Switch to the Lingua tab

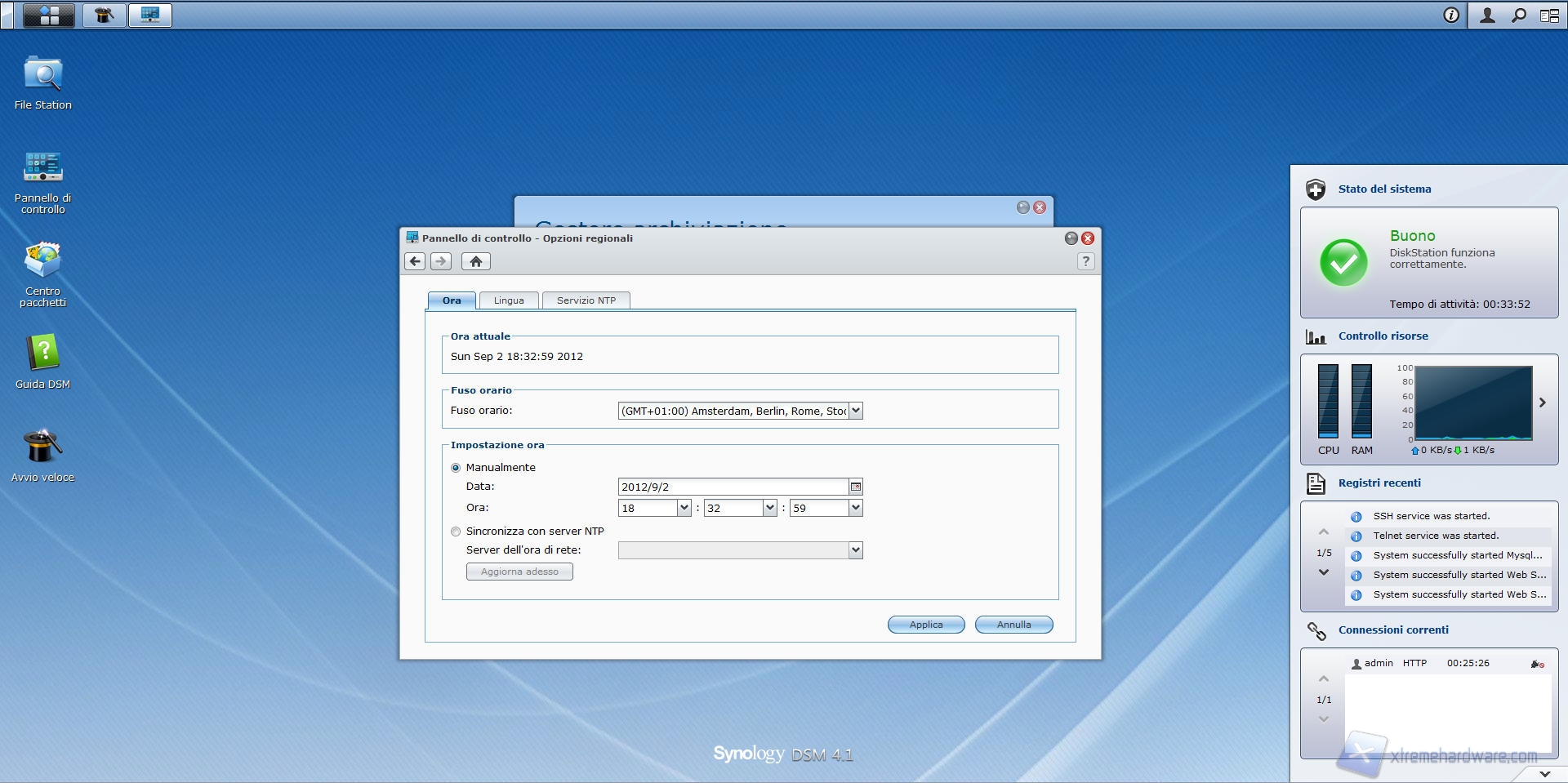pyautogui.click(x=509, y=300)
